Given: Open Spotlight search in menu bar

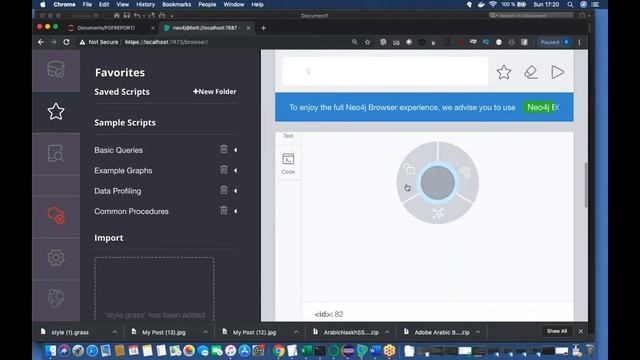Looking at the screenshot, I should pos(570,4).
